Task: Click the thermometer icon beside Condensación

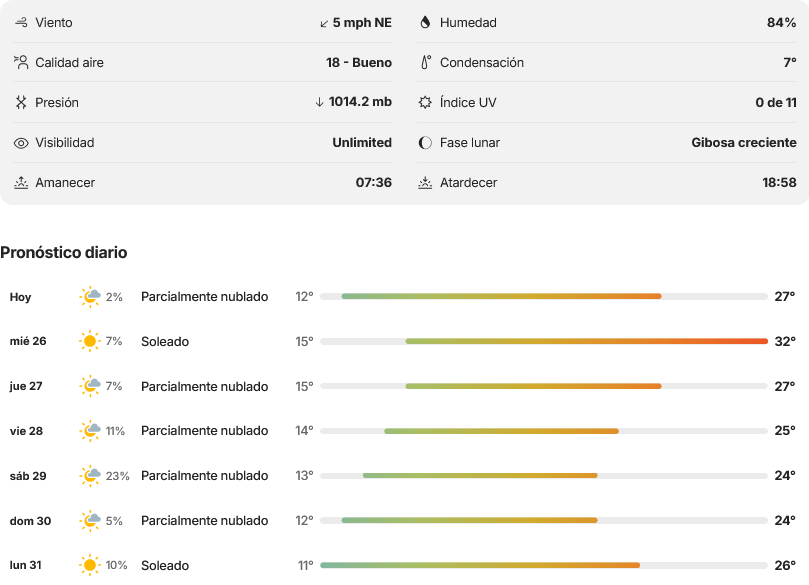Action: click(x=426, y=62)
